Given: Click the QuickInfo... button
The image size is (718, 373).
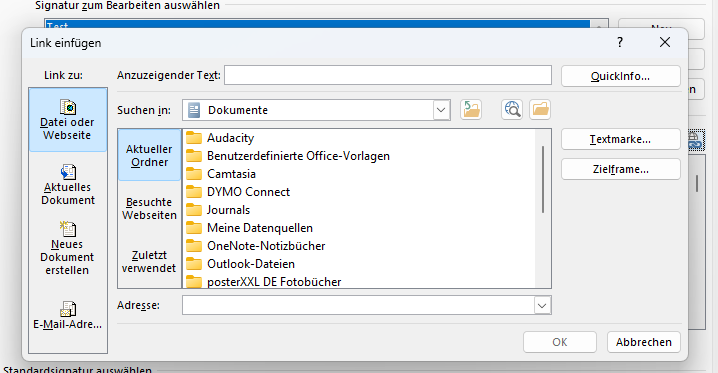Looking at the screenshot, I should click(x=620, y=76).
